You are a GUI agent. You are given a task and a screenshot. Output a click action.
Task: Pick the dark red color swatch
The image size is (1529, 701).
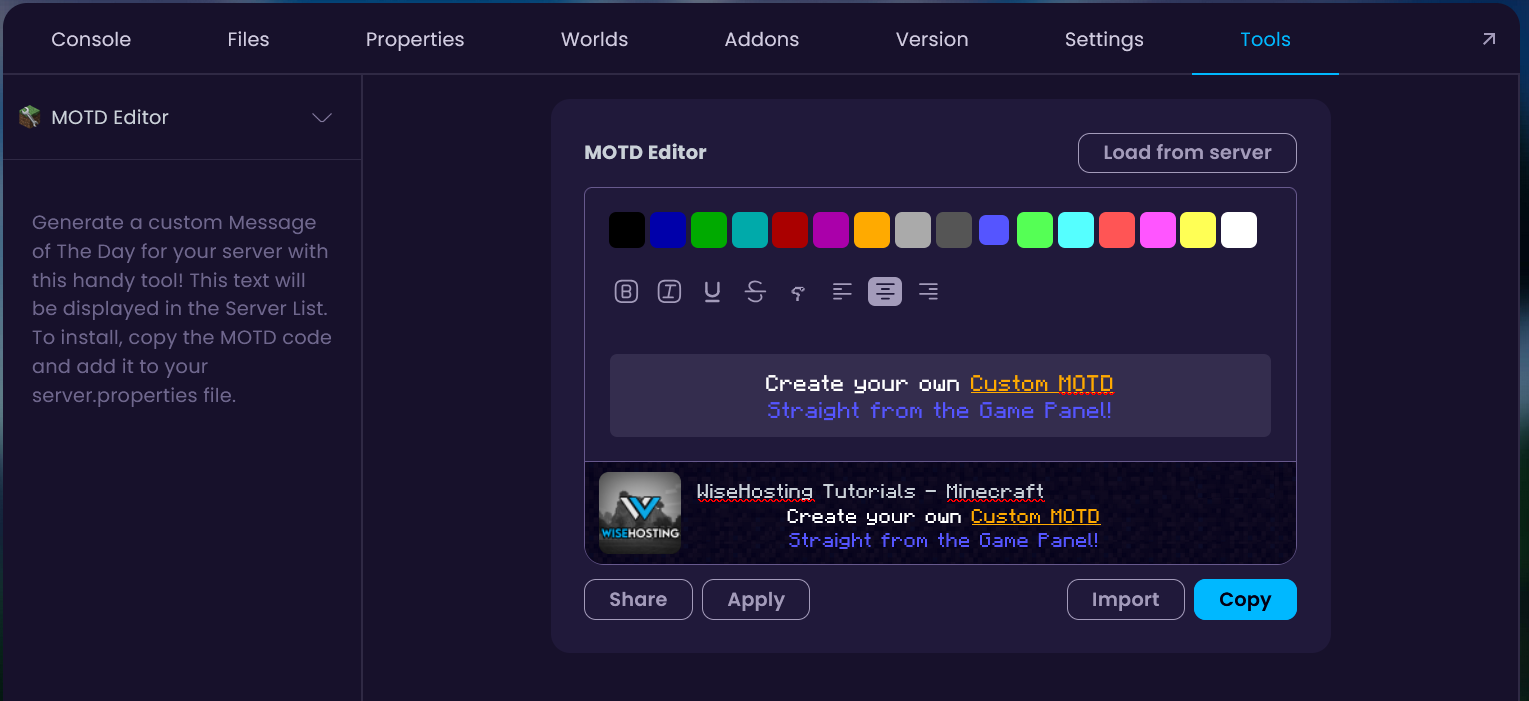click(x=790, y=230)
